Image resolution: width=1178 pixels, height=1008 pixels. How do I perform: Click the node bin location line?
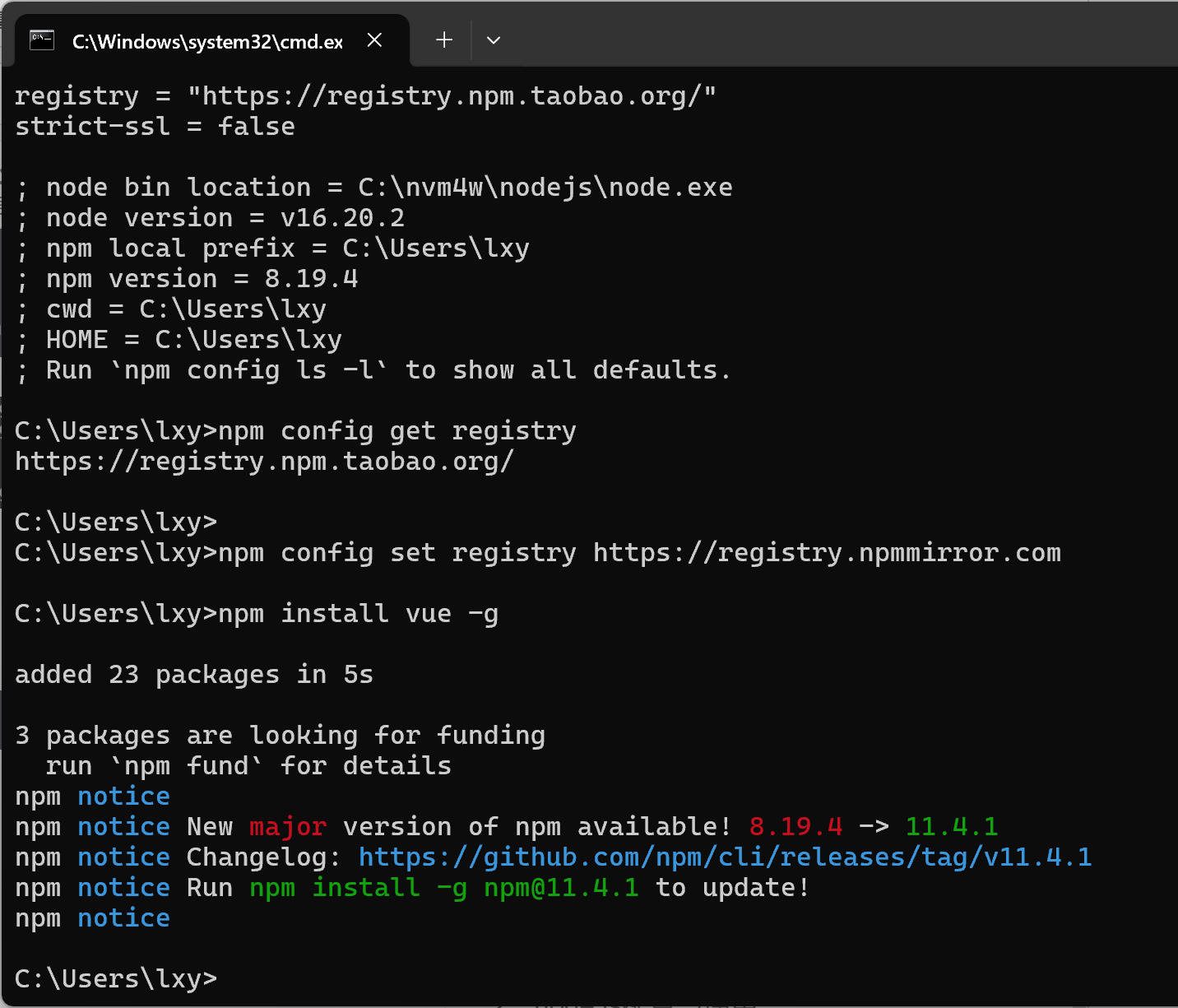374,188
